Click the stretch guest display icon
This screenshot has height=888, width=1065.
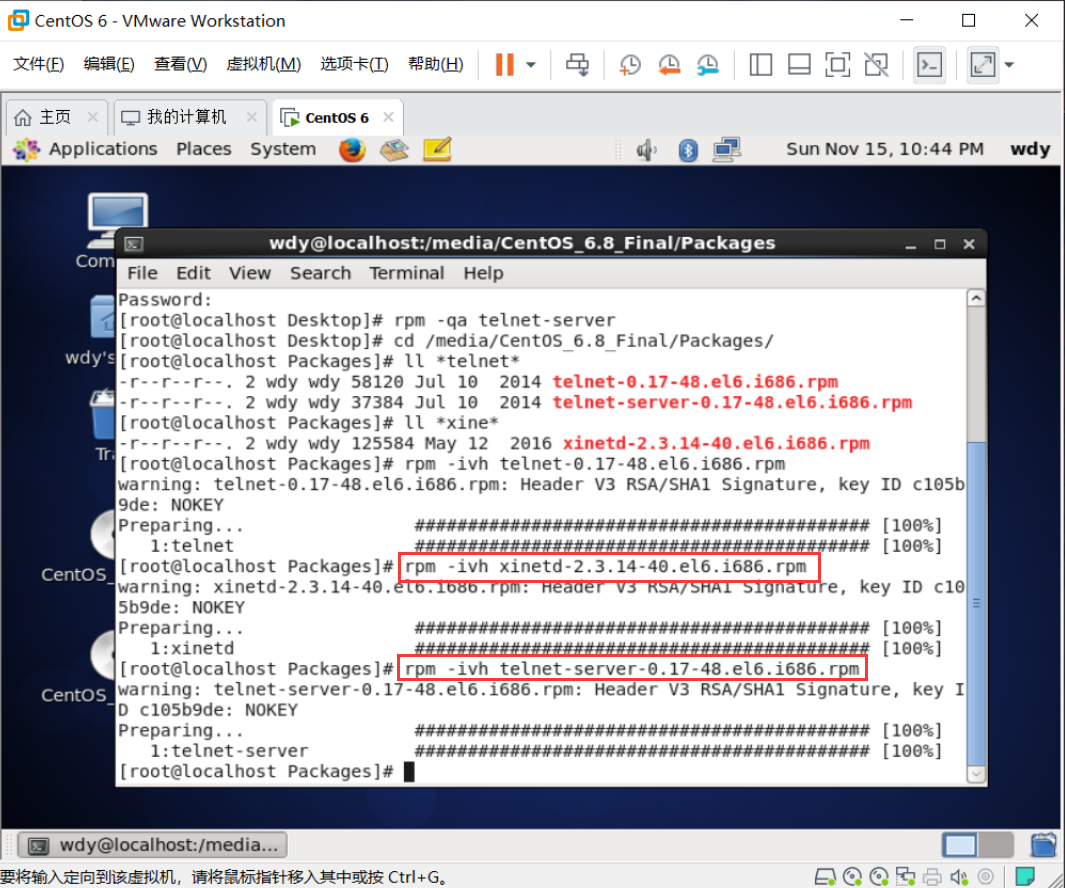pyautogui.click(x=982, y=65)
